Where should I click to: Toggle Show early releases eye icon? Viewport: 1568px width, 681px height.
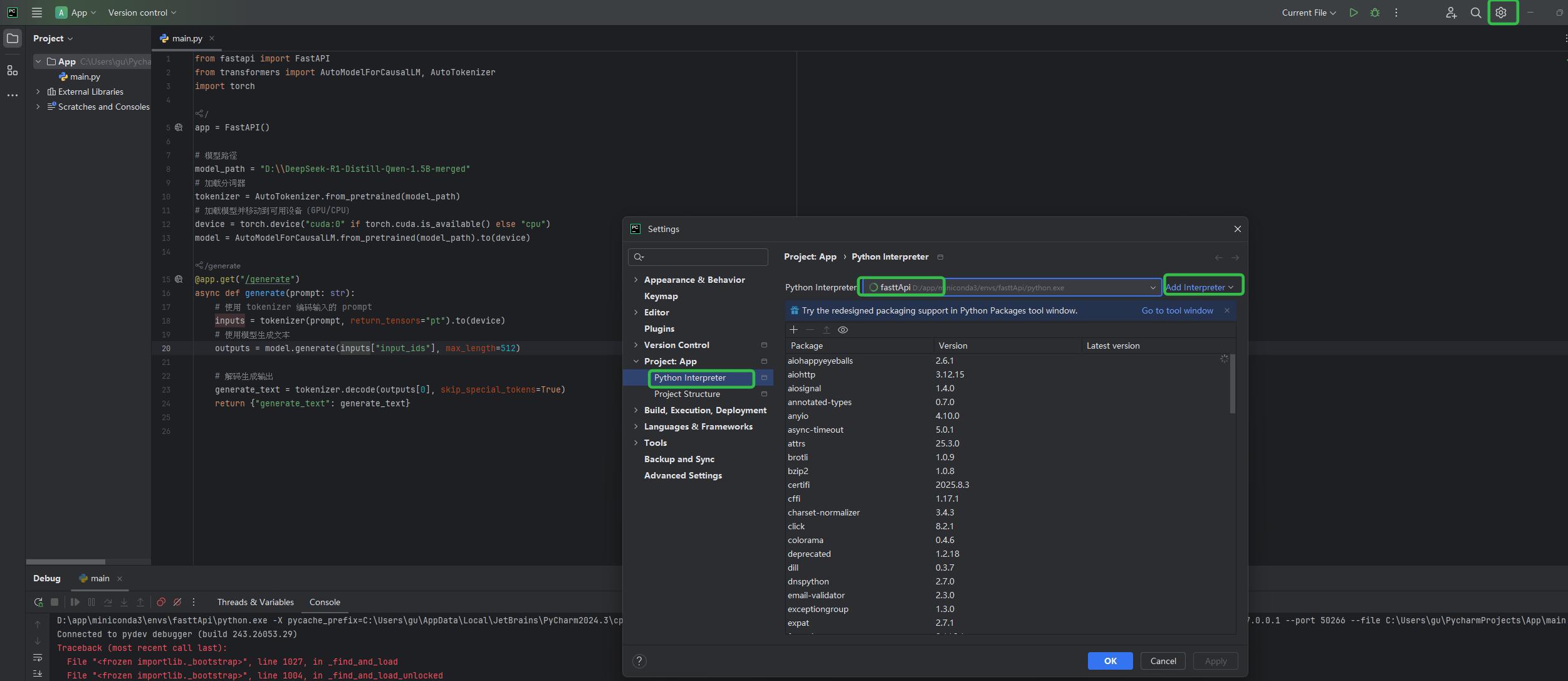(843, 330)
